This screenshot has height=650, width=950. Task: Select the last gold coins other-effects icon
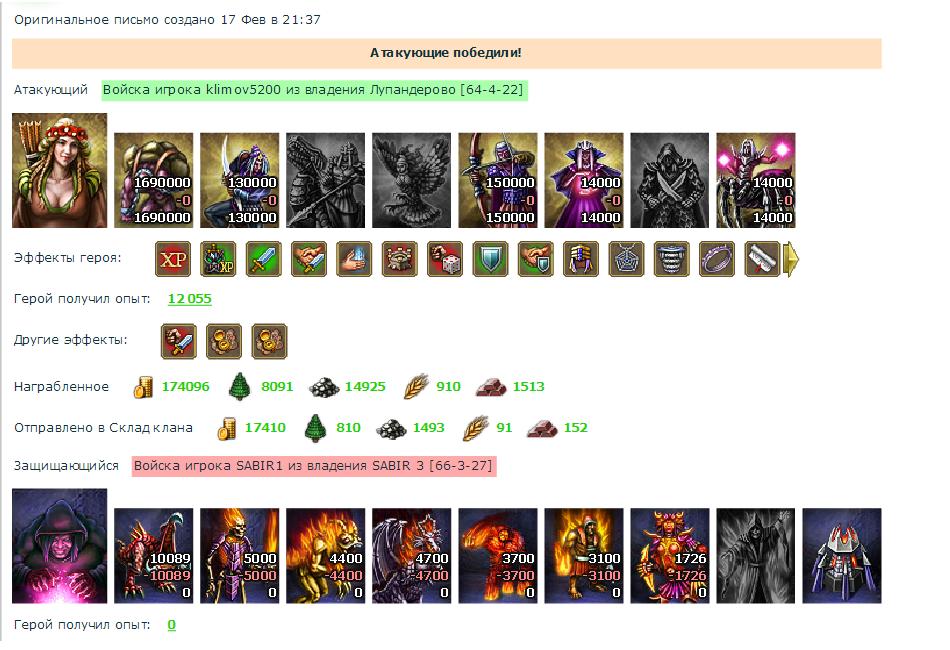pyautogui.click(x=270, y=342)
